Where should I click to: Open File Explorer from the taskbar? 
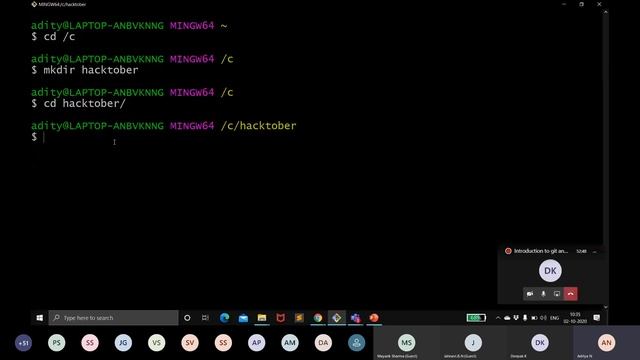click(x=262, y=318)
